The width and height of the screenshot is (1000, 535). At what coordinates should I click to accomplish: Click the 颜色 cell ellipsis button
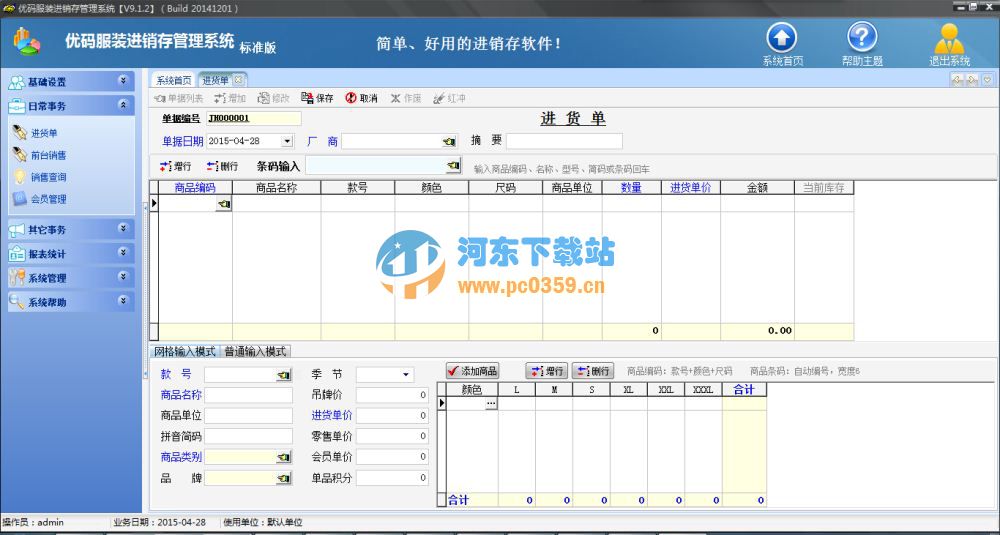point(491,404)
